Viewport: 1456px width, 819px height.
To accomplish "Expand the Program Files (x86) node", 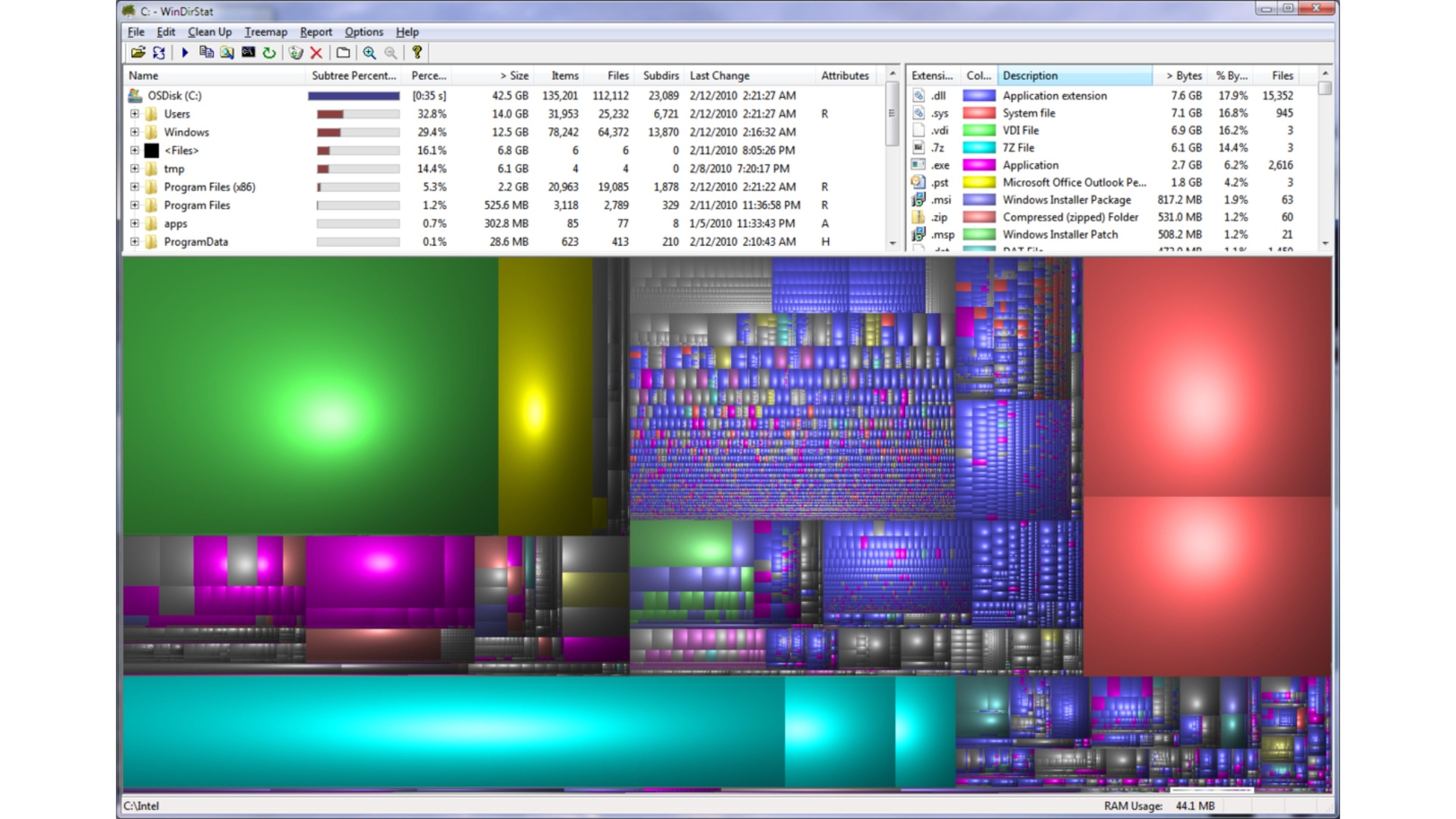I will click(x=135, y=187).
